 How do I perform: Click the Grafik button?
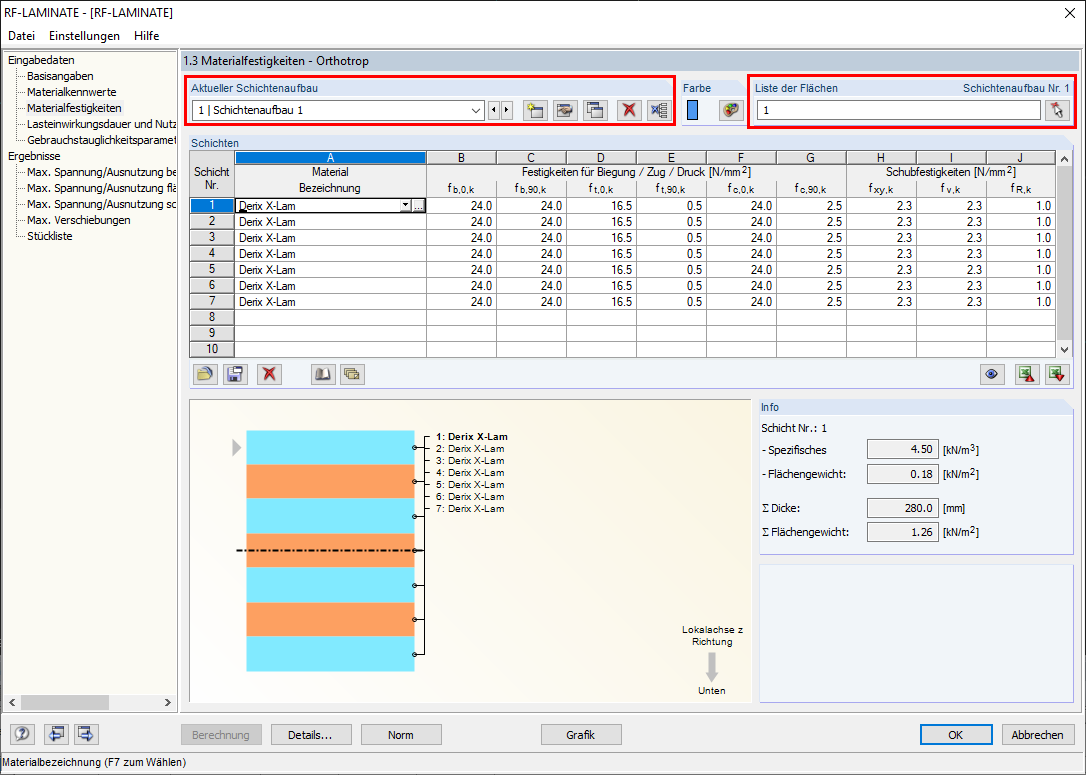581,735
